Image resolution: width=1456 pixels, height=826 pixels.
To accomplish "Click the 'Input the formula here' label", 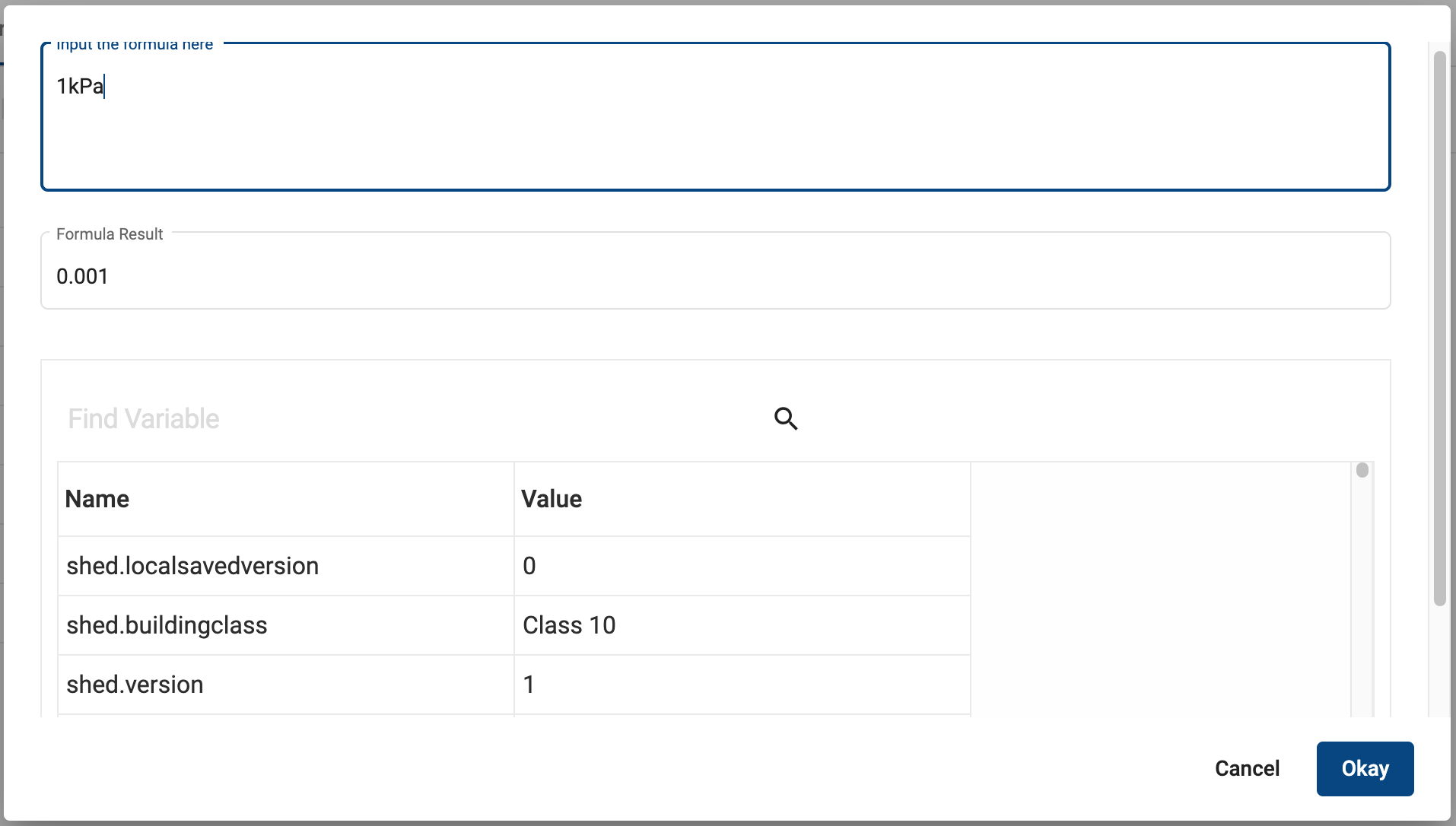I will [135, 45].
